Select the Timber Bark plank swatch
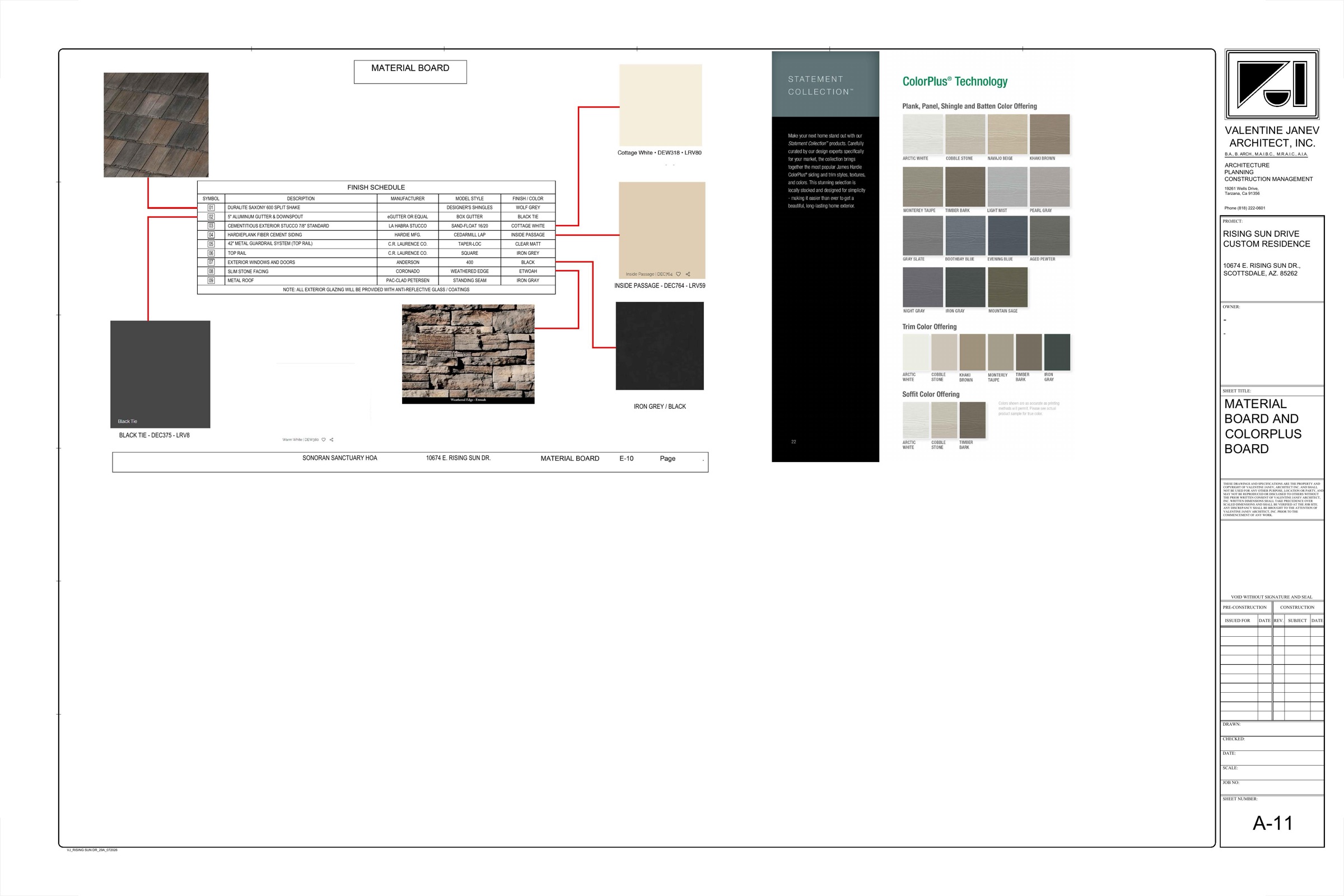1344x896 pixels. (x=965, y=187)
